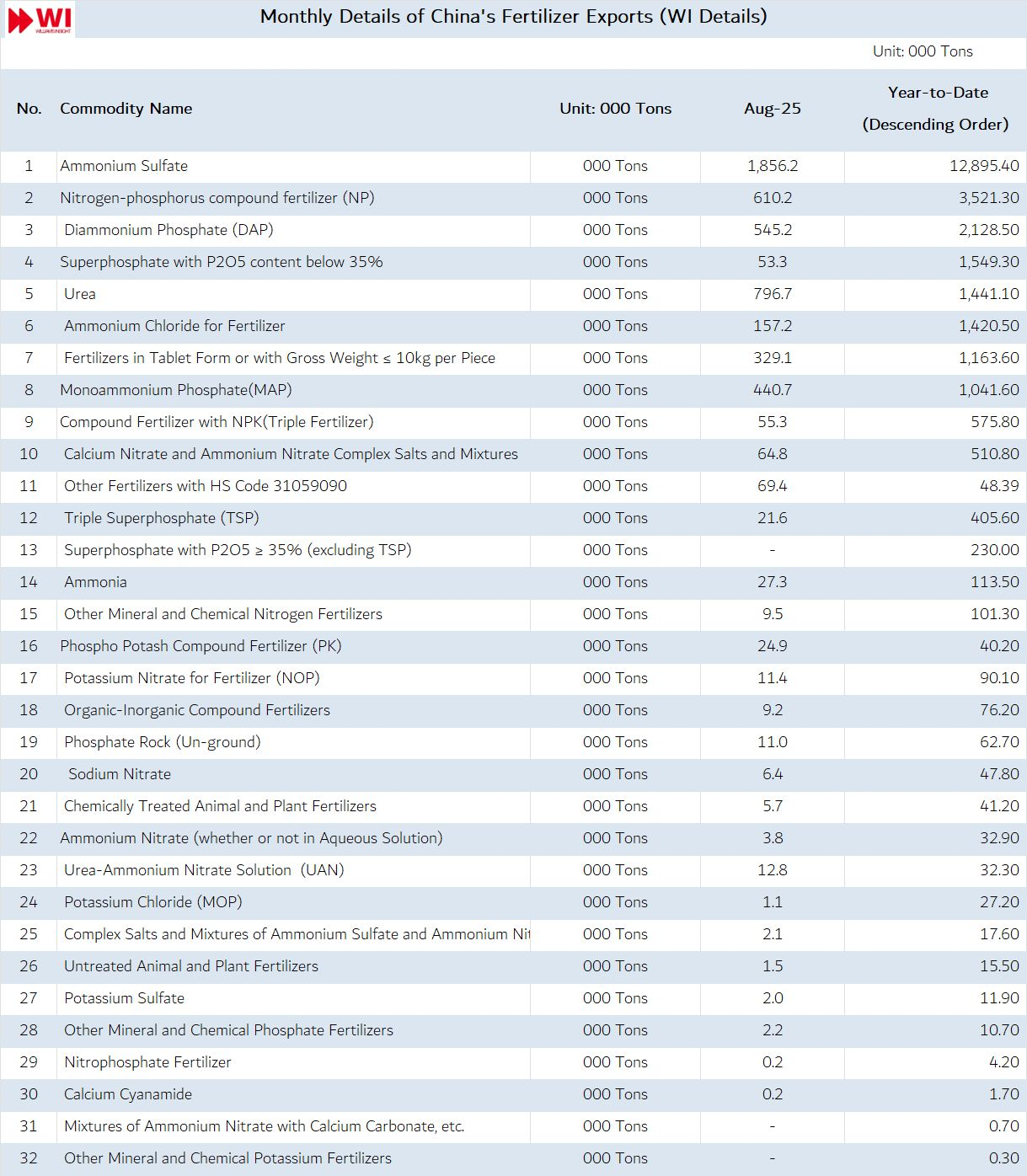Select the Ammonium Sulfate row name
1027x1176 pixels.
[124, 166]
